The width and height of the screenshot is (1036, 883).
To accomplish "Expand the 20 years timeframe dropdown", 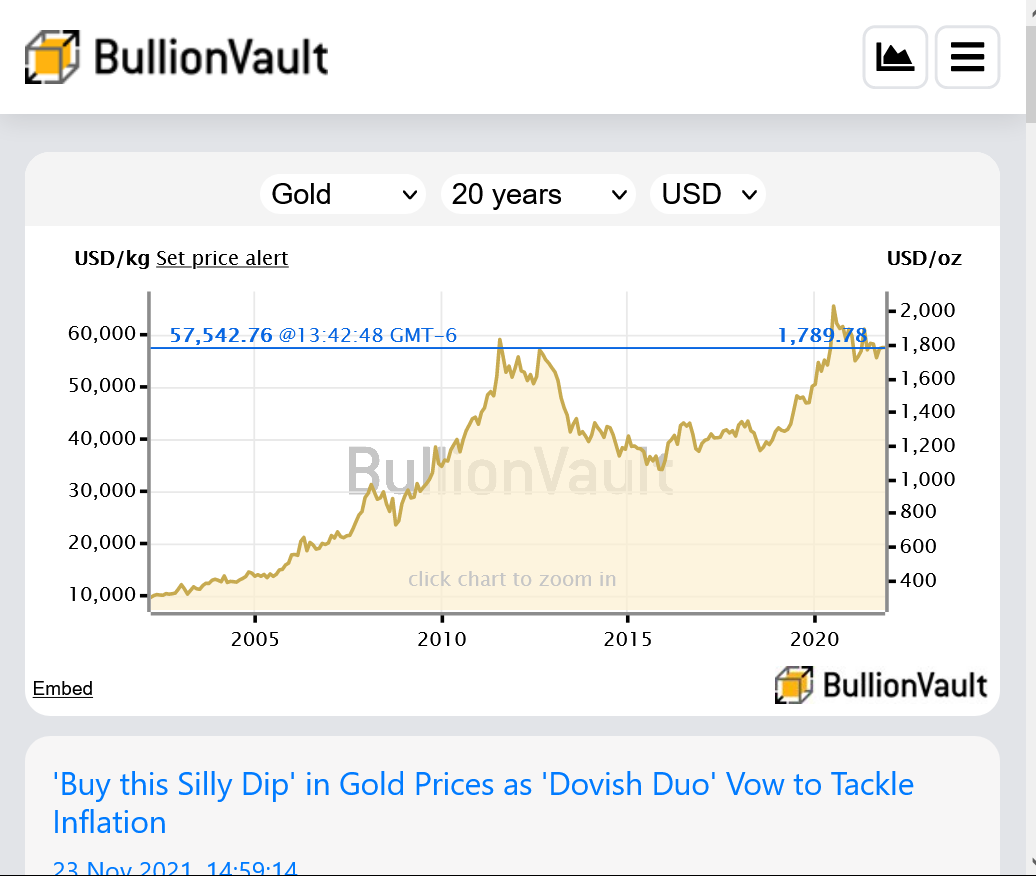I will tap(538, 194).
